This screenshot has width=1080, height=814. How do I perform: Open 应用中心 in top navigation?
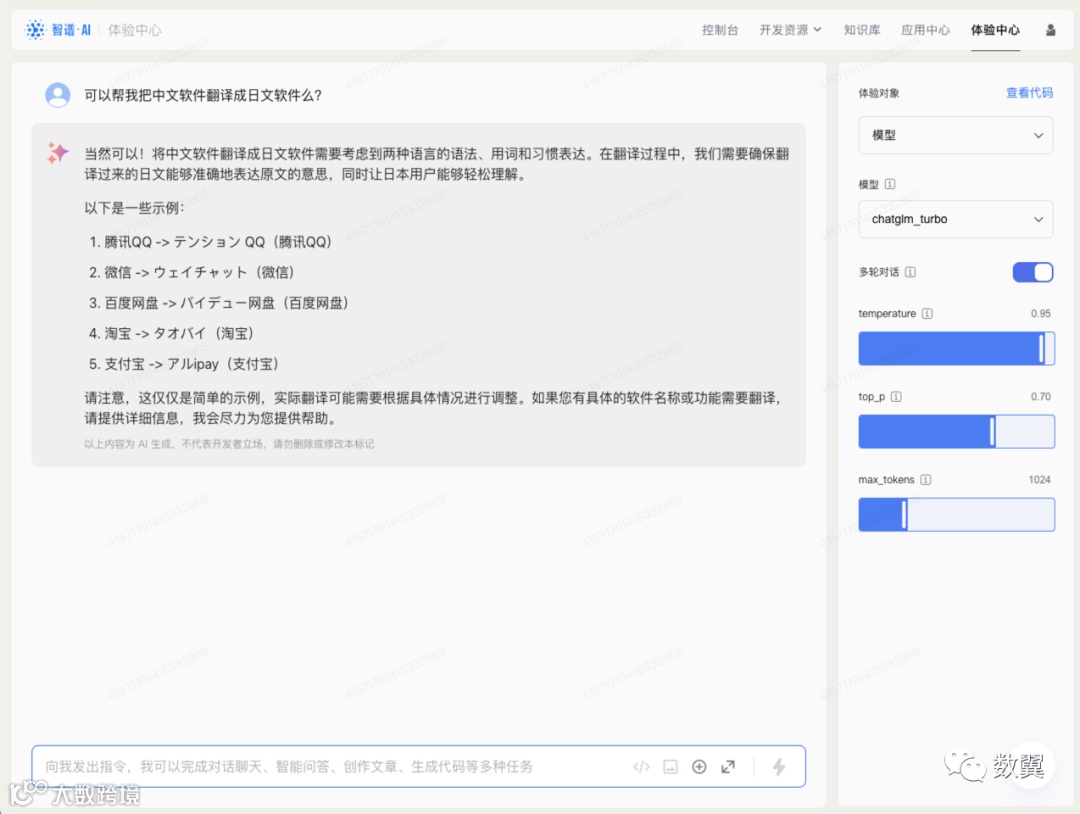pos(925,30)
